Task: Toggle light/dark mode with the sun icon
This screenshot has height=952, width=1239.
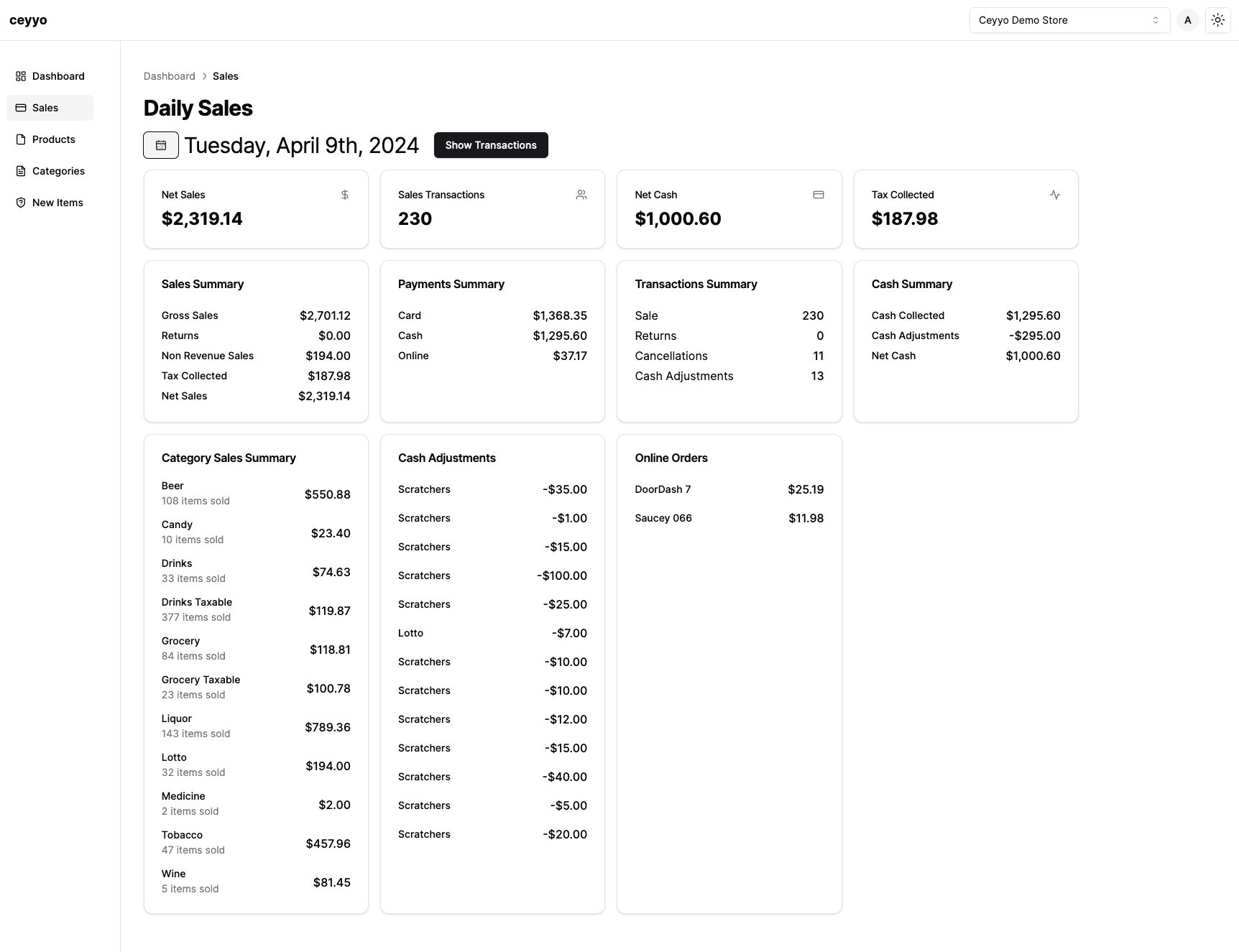Action: tap(1218, 20)
